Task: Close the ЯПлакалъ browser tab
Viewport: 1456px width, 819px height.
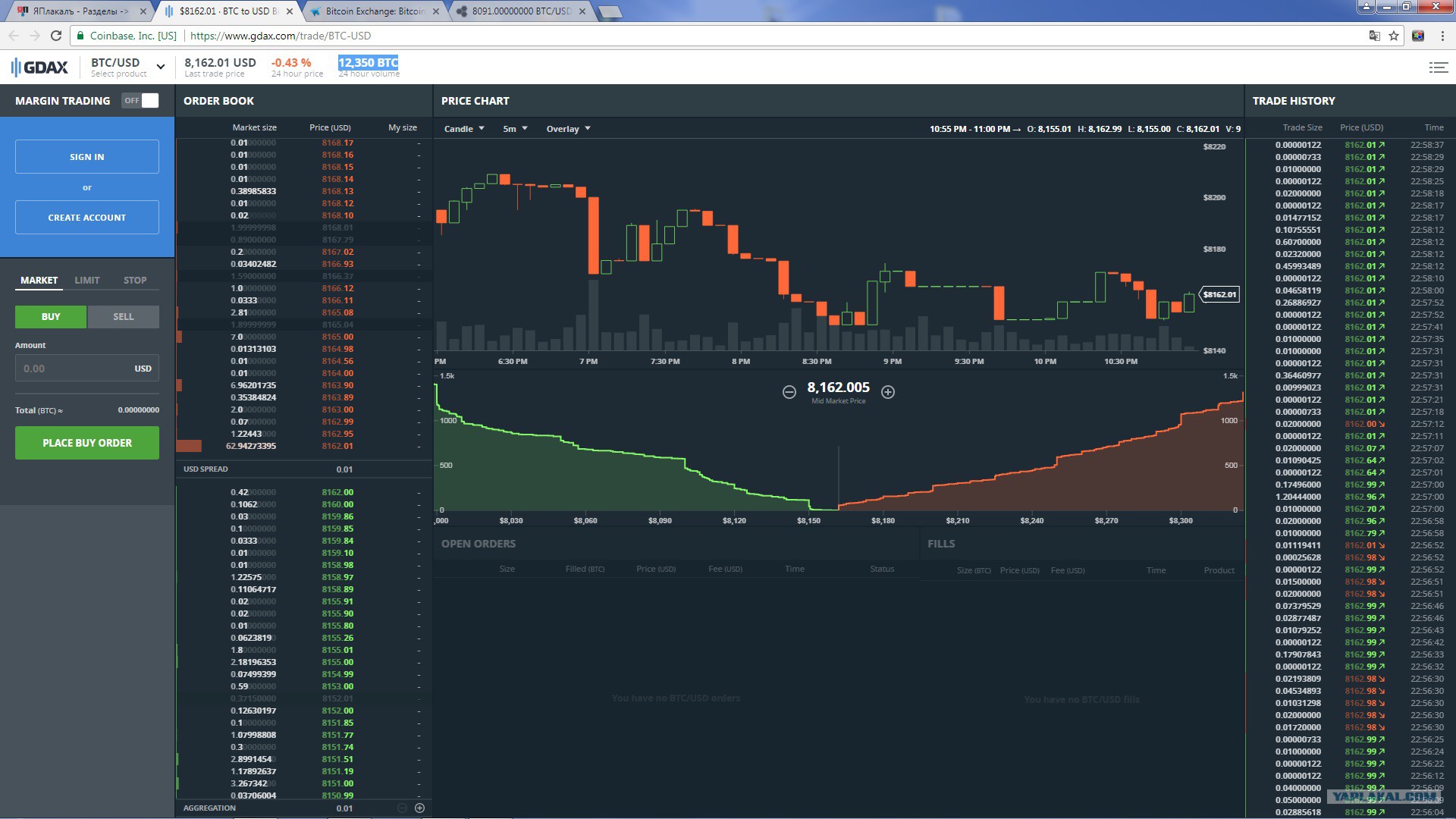Action: coord(143,11)
